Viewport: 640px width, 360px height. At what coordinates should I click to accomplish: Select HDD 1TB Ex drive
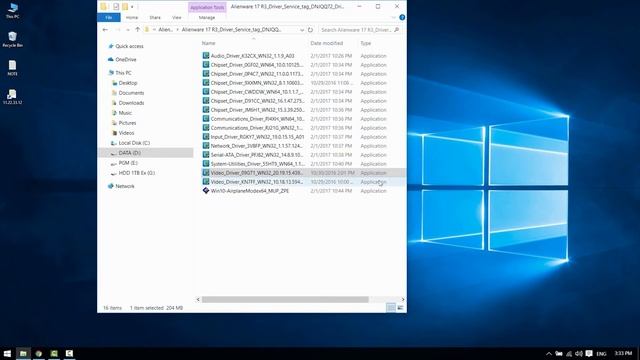136,173
